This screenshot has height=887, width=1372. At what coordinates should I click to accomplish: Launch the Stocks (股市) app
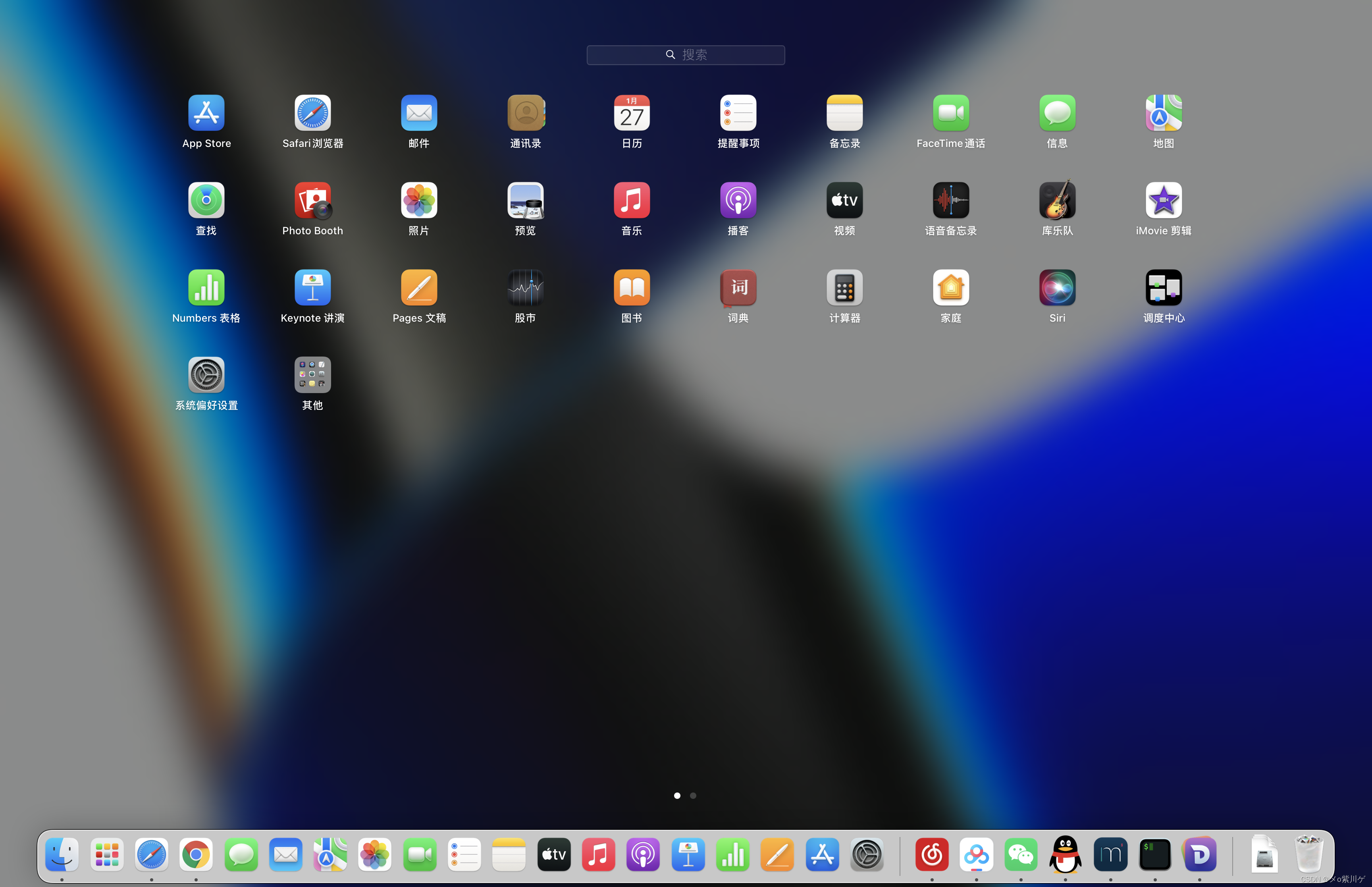pos(525,288)
